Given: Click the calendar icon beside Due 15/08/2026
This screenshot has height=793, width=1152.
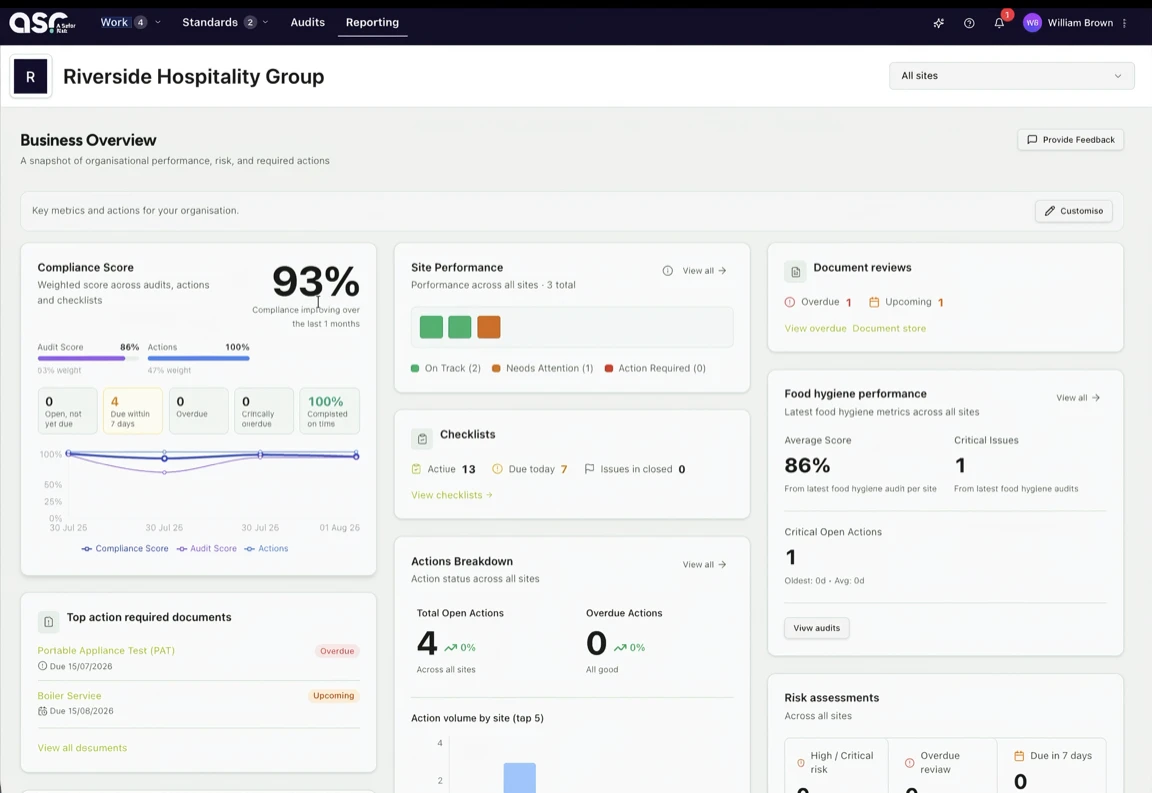Looking at the screenshot, I should coord(43,711).
